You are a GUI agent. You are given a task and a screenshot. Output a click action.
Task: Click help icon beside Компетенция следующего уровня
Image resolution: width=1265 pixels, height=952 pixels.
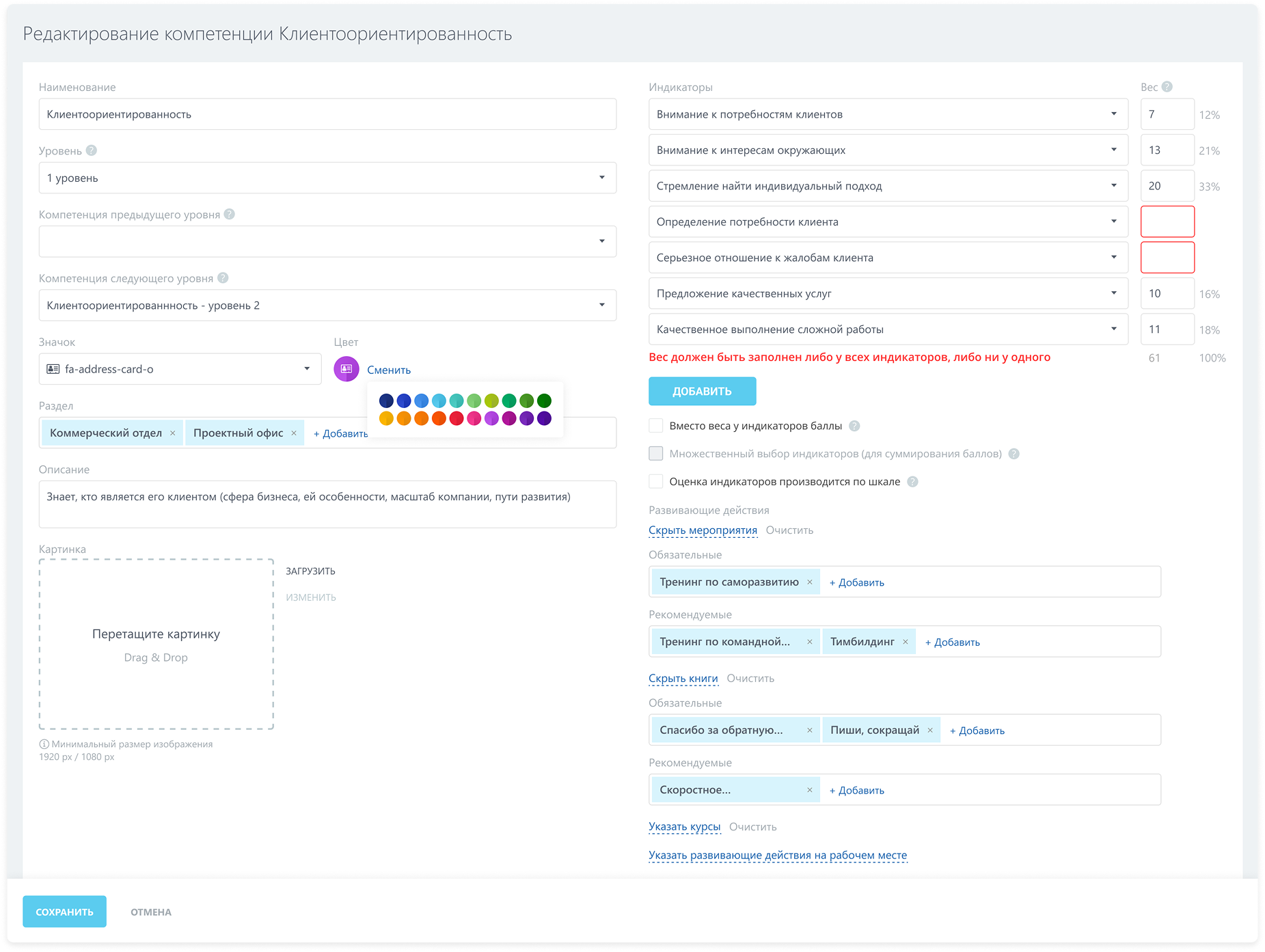[x=223, y=277]
